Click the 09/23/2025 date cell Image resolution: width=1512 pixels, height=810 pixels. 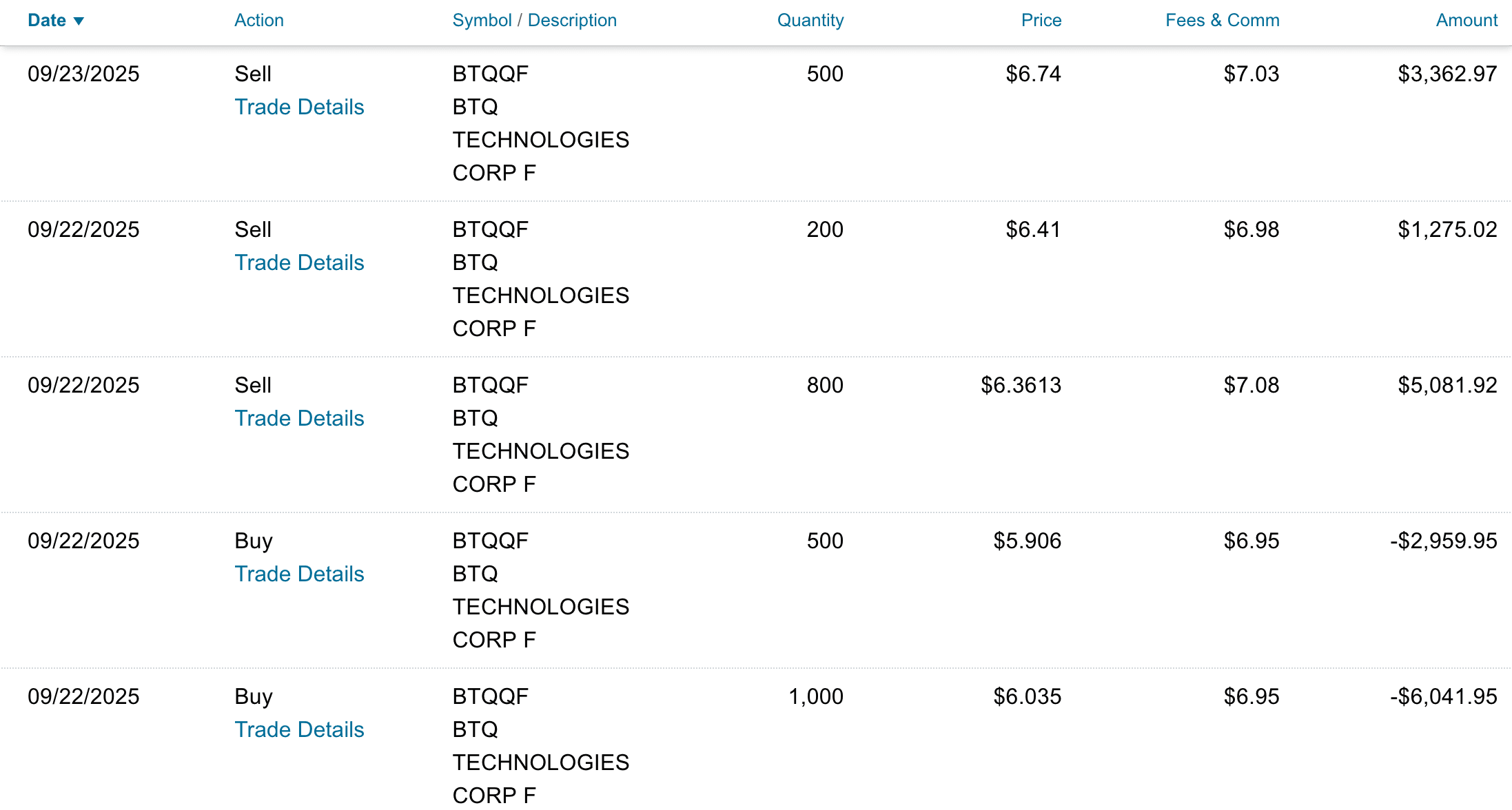tap(83, 74)
